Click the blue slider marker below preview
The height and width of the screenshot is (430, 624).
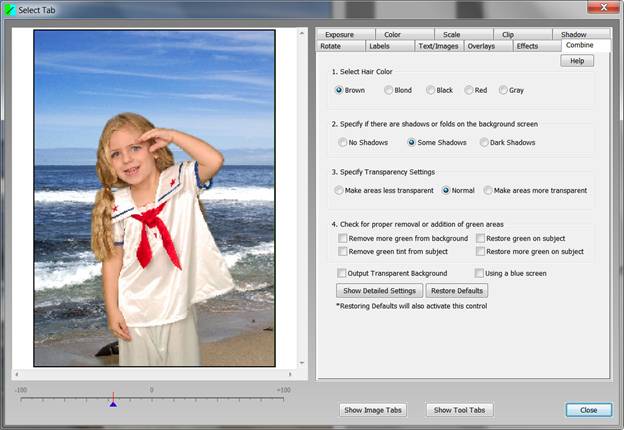113,404
